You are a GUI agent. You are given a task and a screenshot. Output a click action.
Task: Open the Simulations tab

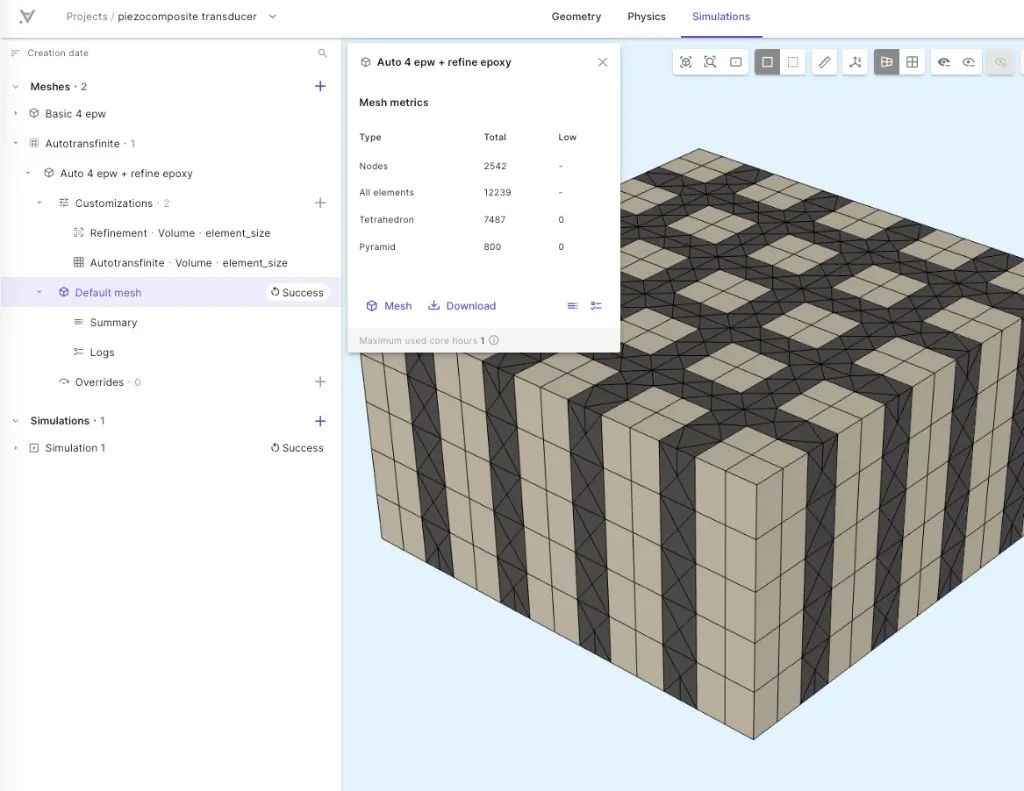(721, 16)
